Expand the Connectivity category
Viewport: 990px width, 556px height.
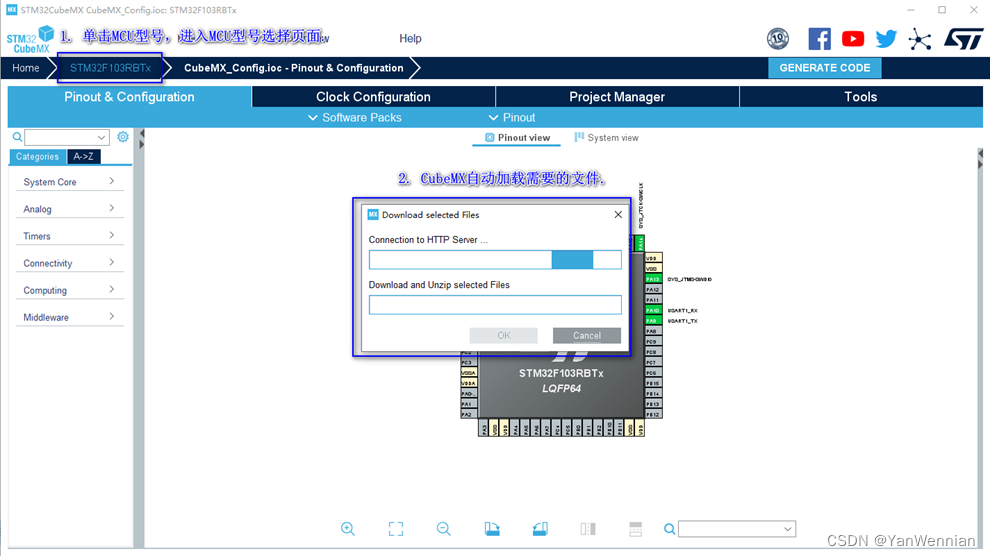click(x=69, y=263)
